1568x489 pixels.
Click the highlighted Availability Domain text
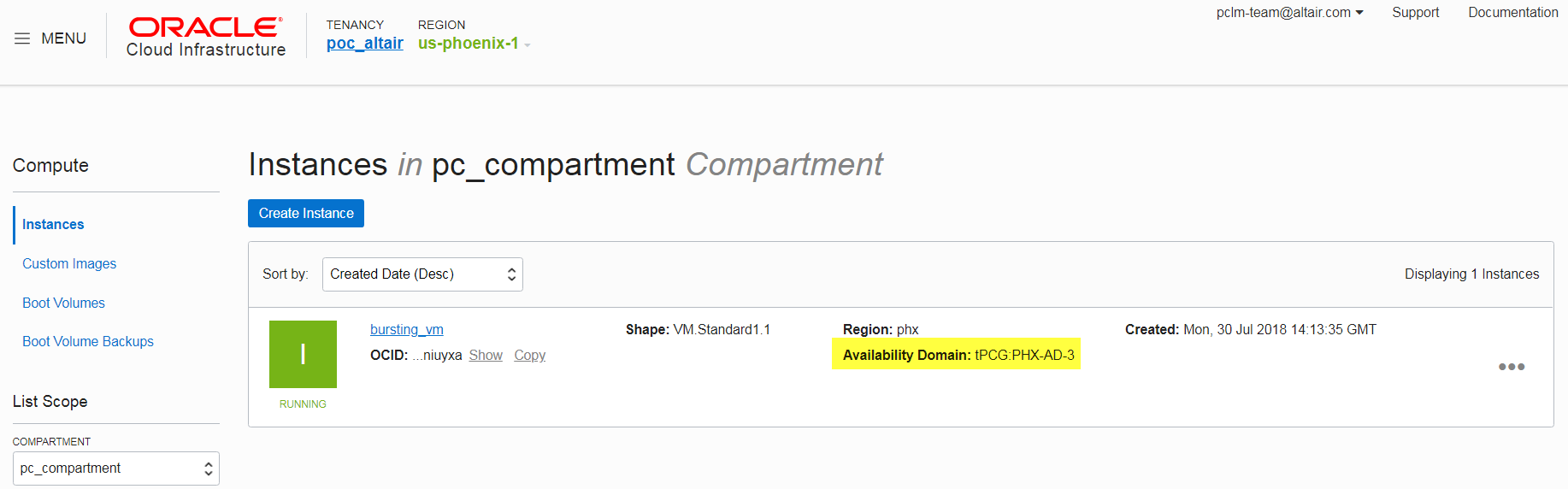click(958, 355)
